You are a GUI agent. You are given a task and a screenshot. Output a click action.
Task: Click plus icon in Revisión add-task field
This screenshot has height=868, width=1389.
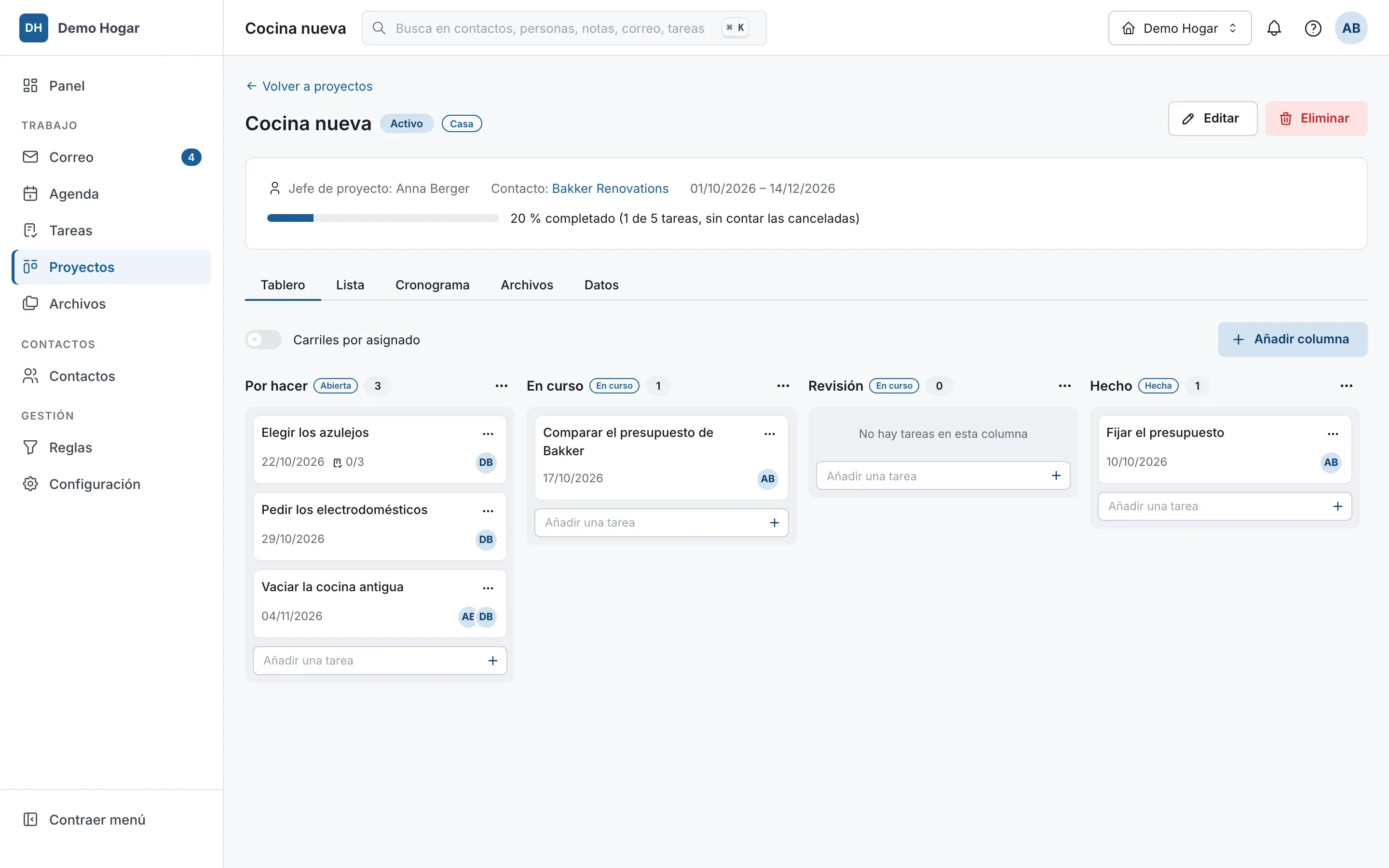pos(1056,475)
